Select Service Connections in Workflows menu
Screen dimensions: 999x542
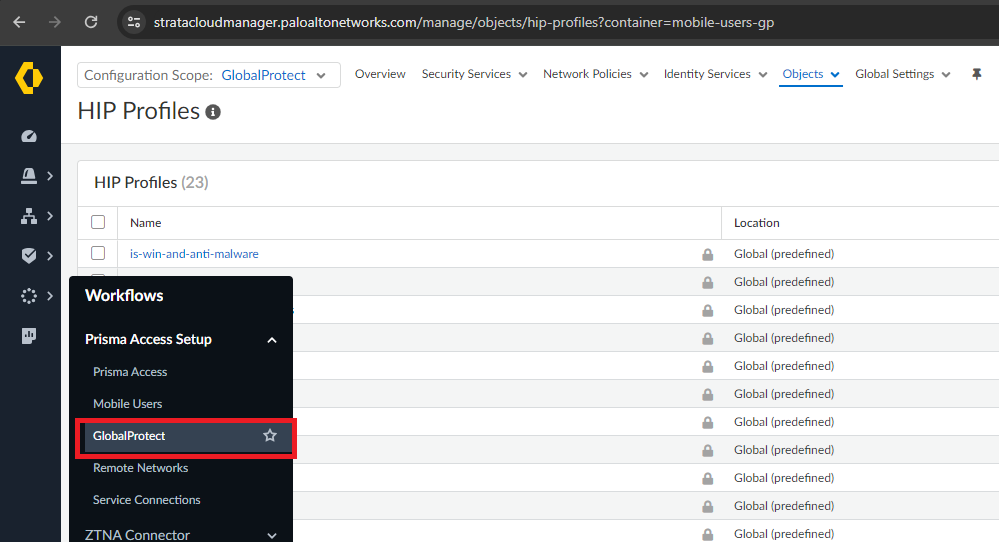(147, 500)
